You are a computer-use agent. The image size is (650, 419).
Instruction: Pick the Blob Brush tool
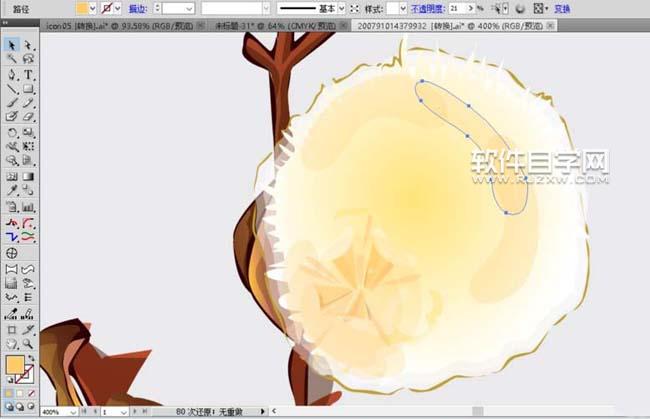[12, 117]
